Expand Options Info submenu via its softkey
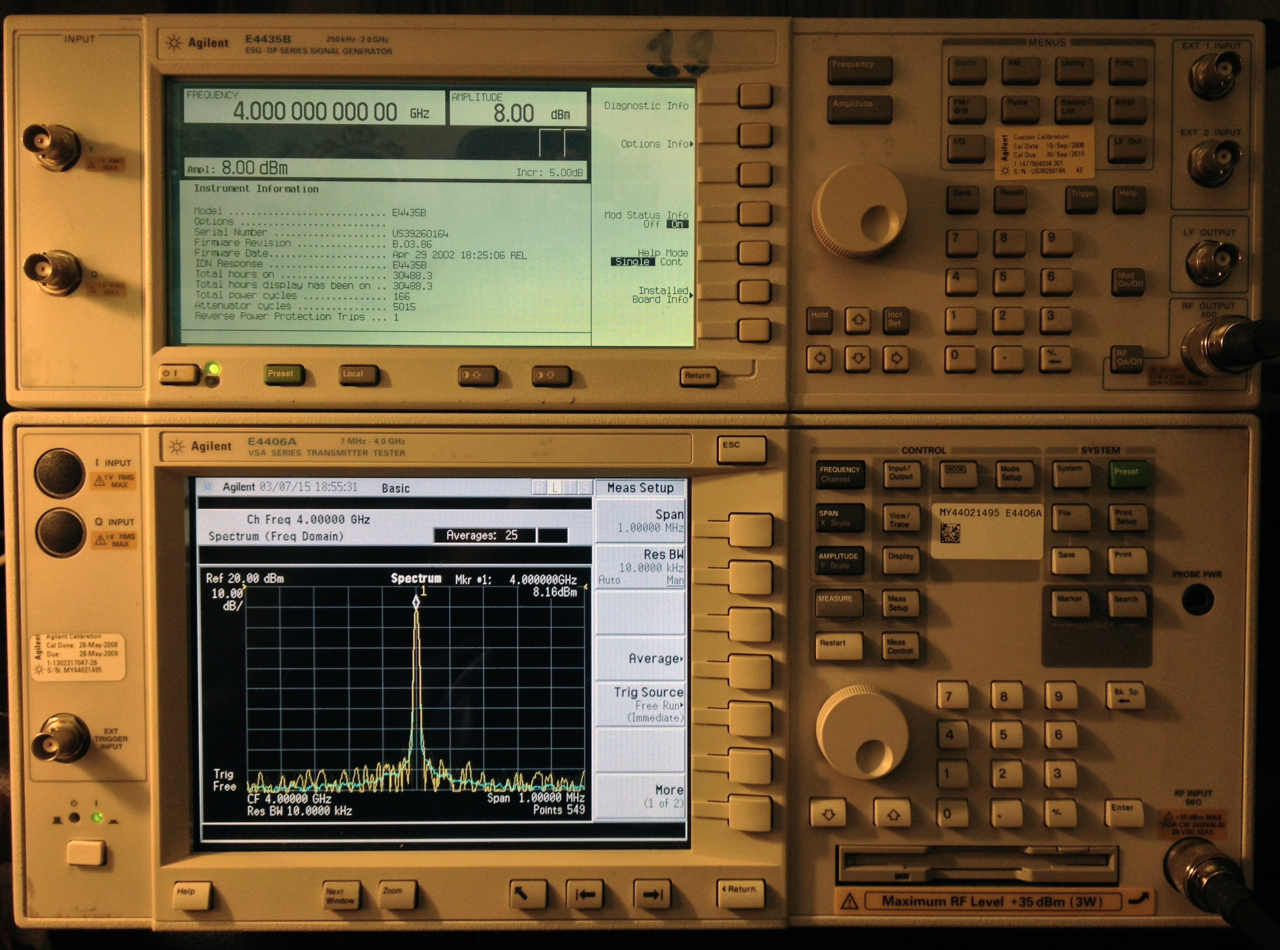Viewport: 1280px width, 950px height. (755, 134)
